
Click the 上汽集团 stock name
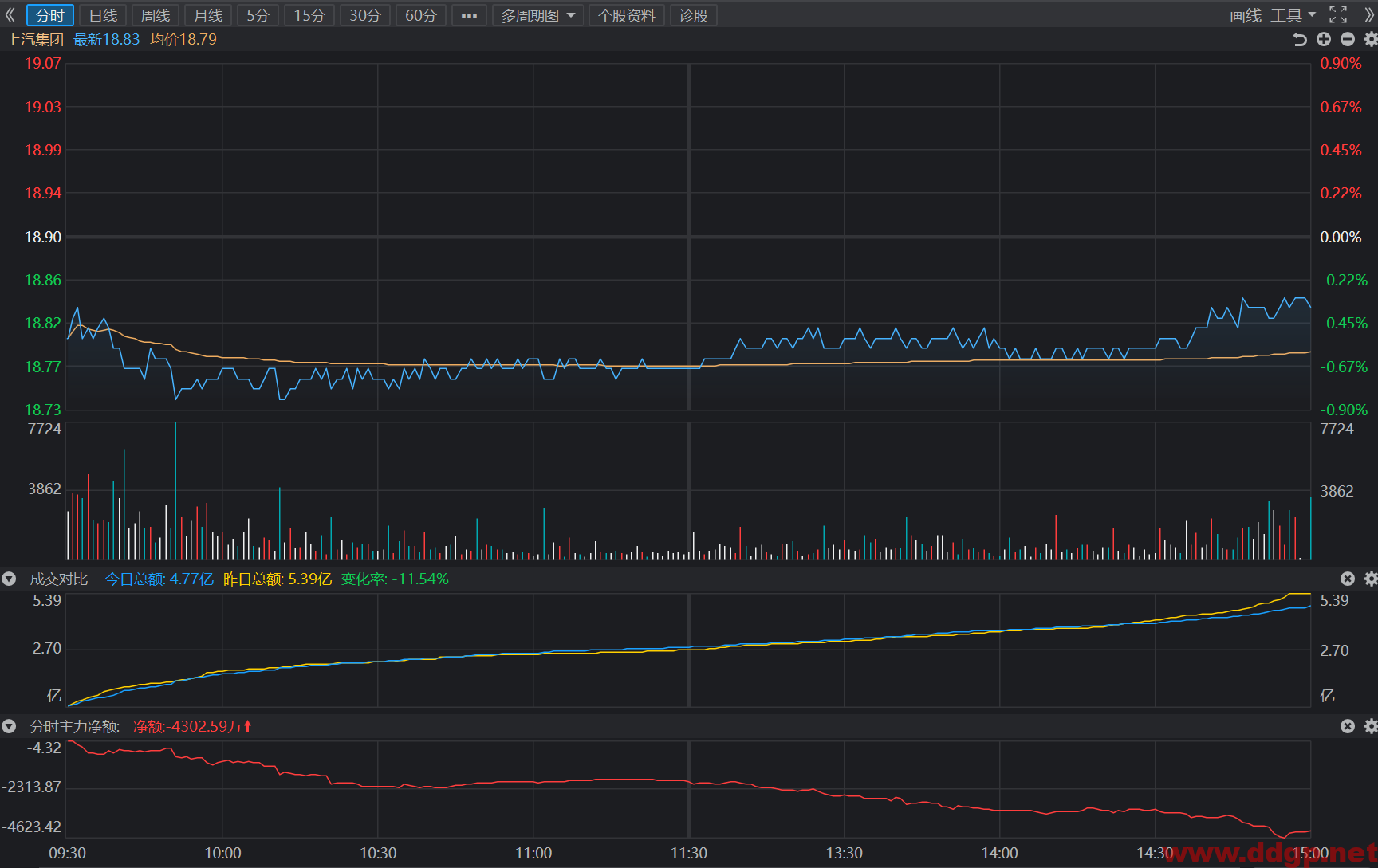(35, 39)
